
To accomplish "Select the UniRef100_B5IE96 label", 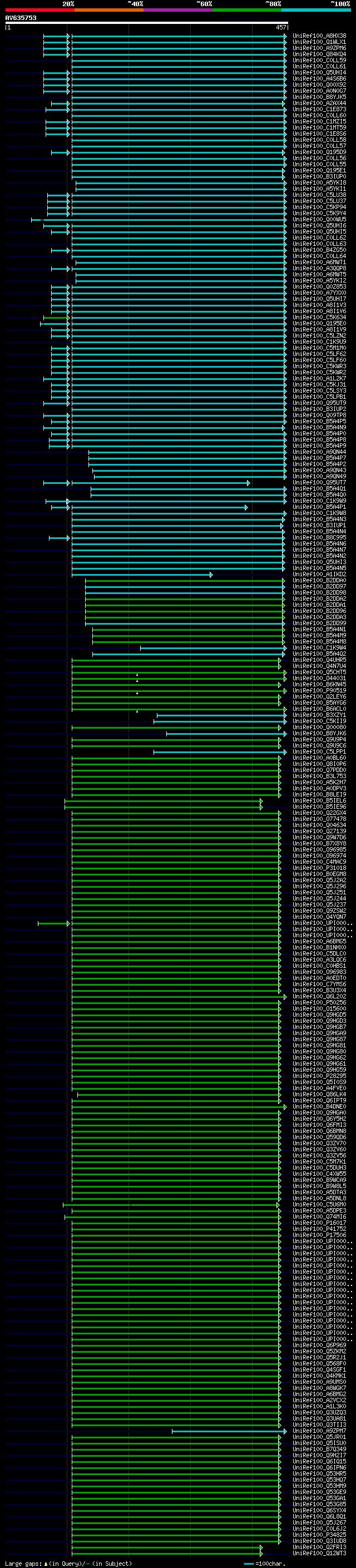I will point(319,807).
